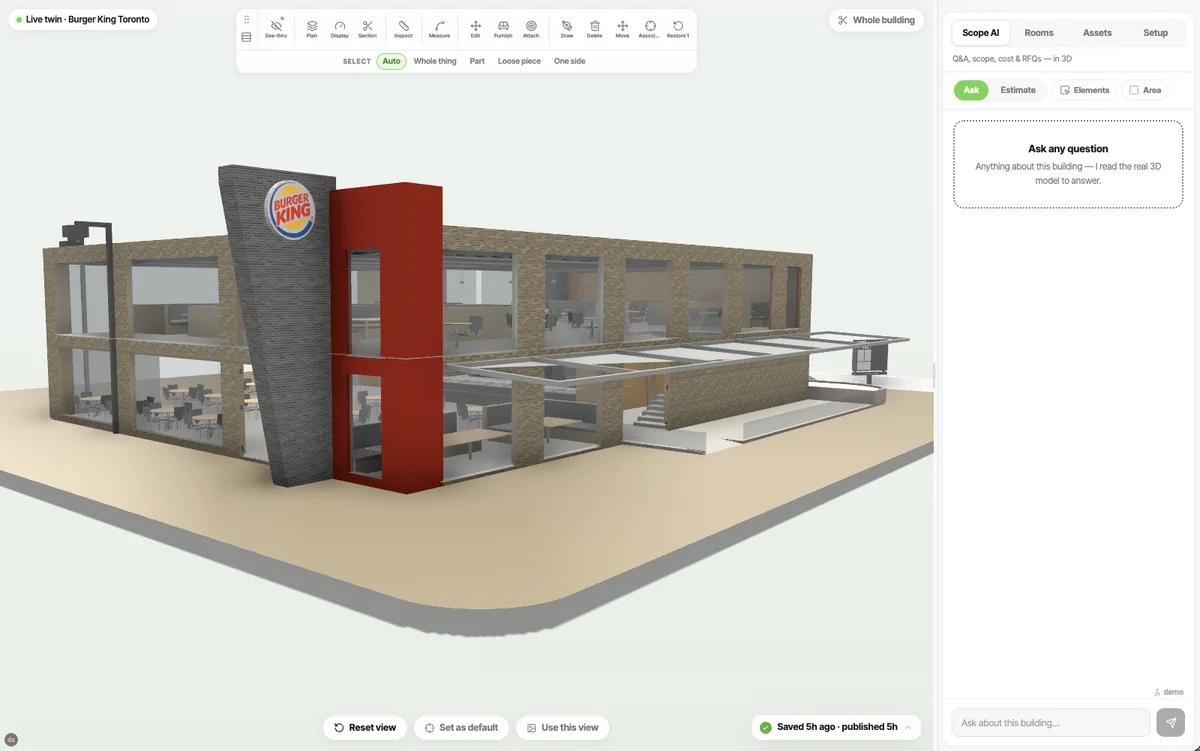1200x751 pixels.
Task: Click the Restore 1 tool
Action: pyautogui.click(x=678, y=28)
